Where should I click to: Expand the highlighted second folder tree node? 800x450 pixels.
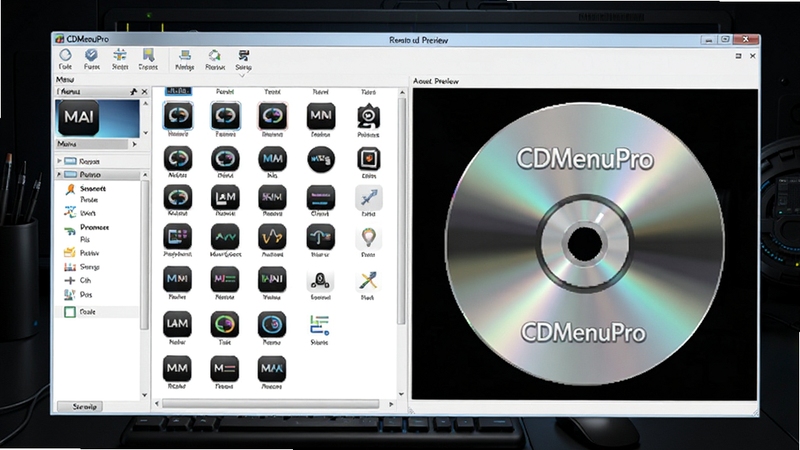point(59,174)
